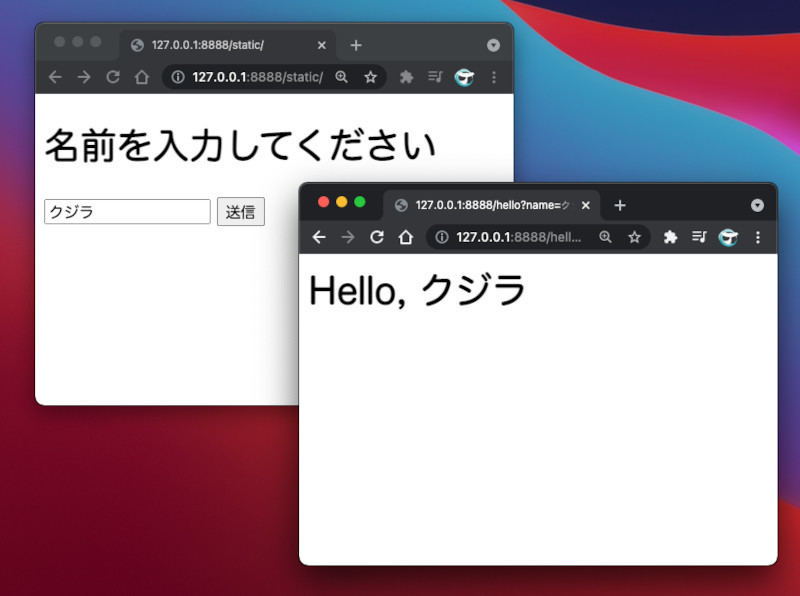Bookmark the hello page with star
Viewport: 800px width, 596px height.
tap(634, 237)
